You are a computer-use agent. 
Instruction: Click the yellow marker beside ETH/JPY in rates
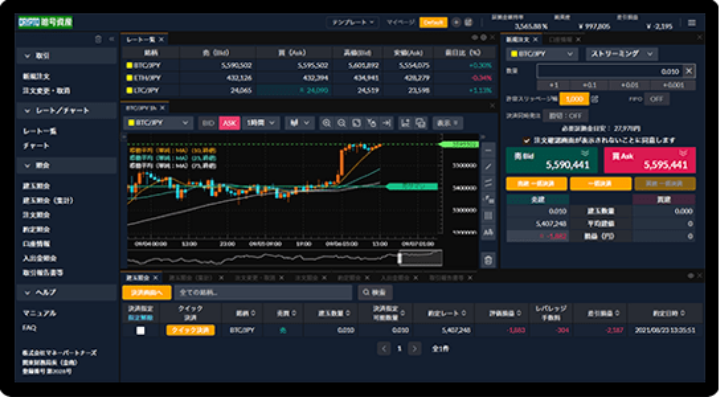pyautogui.click(x=129, y=78)
